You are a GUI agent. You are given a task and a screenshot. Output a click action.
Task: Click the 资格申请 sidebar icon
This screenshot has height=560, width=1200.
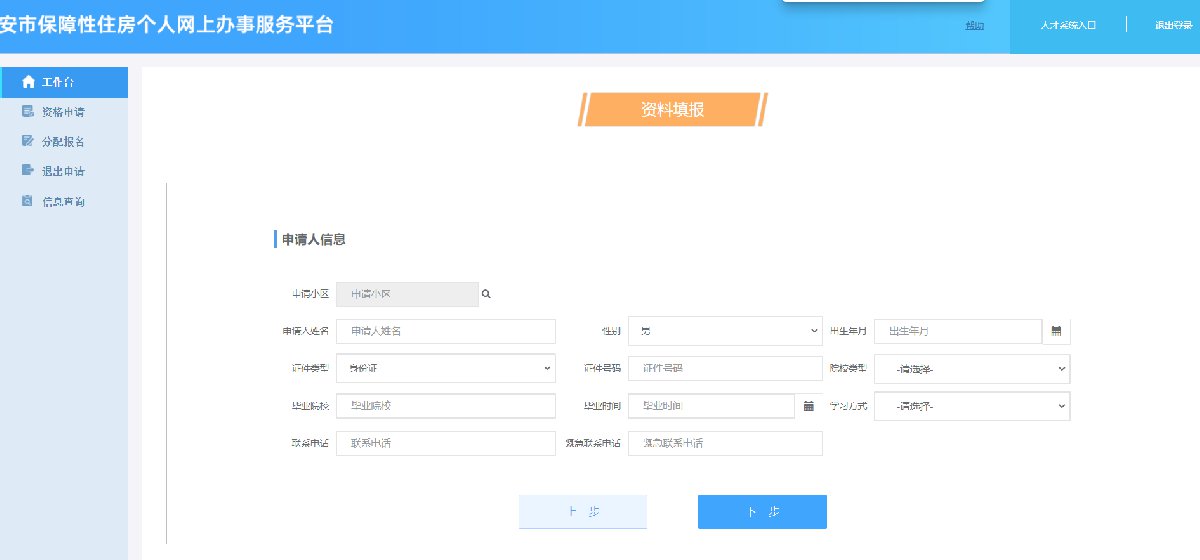28,112
